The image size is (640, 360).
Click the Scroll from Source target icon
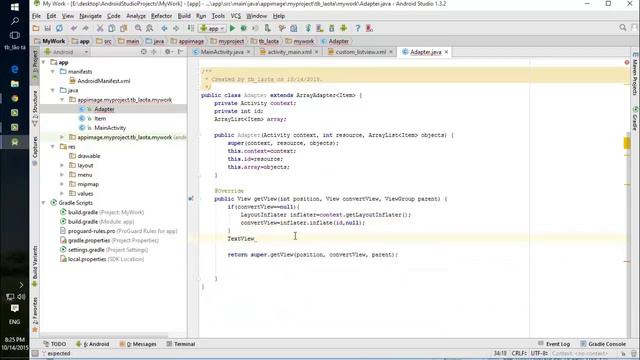(x=144, y=52)
